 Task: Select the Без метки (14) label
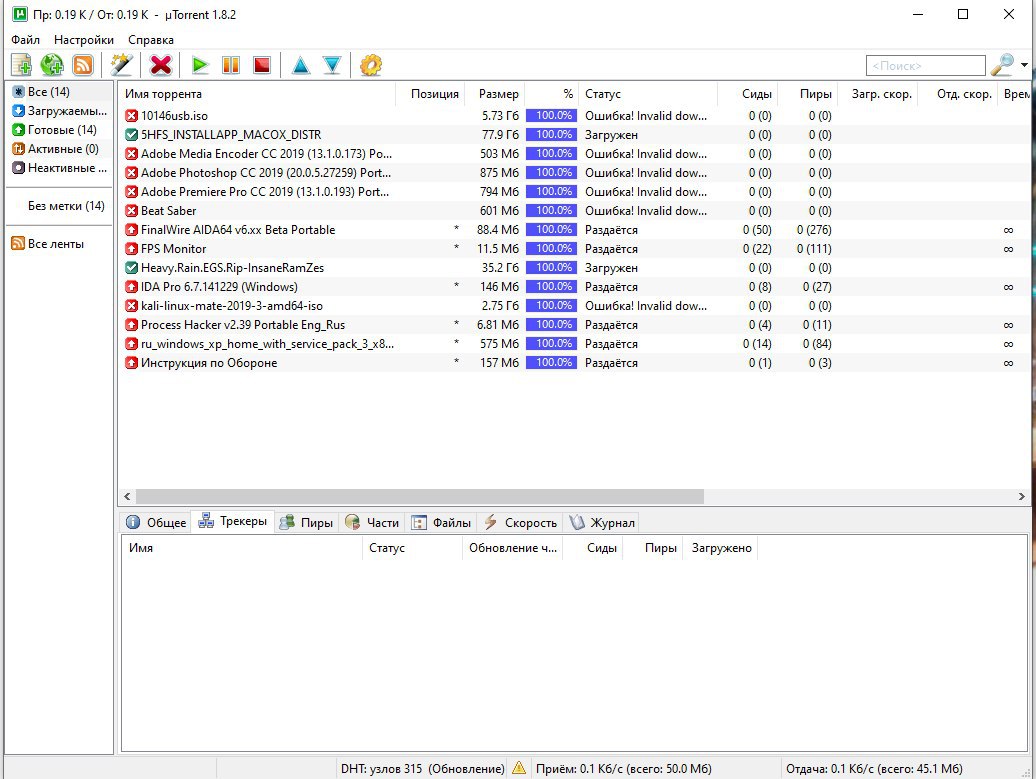click(66, 205)
